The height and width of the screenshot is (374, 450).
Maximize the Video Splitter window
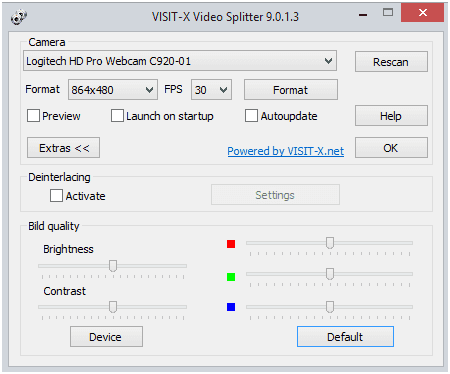point(388,13)
